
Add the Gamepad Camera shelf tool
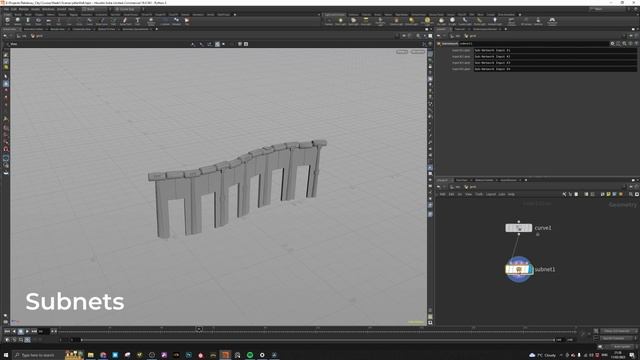(x=552, y=21)
